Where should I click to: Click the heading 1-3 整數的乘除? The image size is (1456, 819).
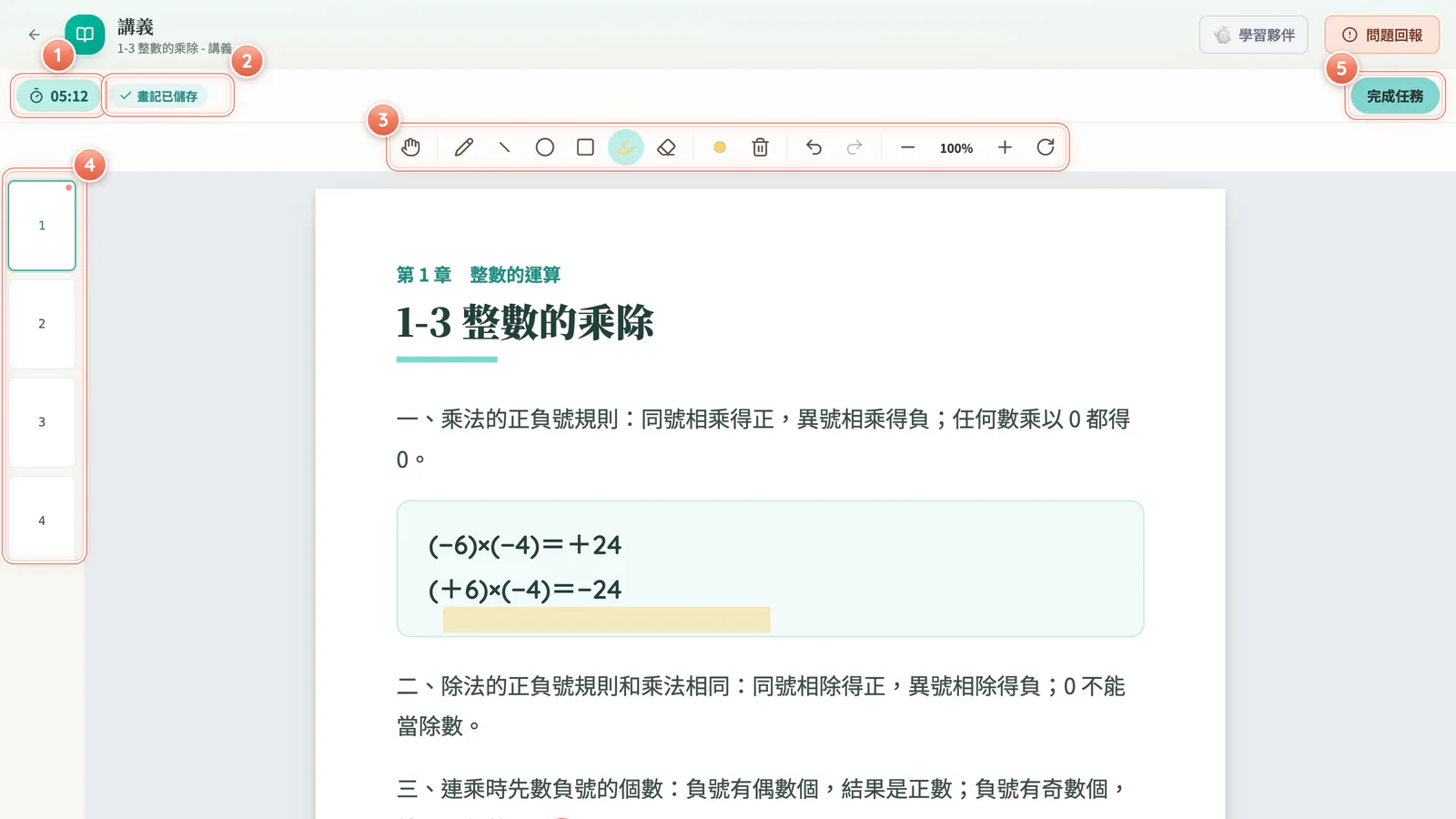[x=525, y=322]
